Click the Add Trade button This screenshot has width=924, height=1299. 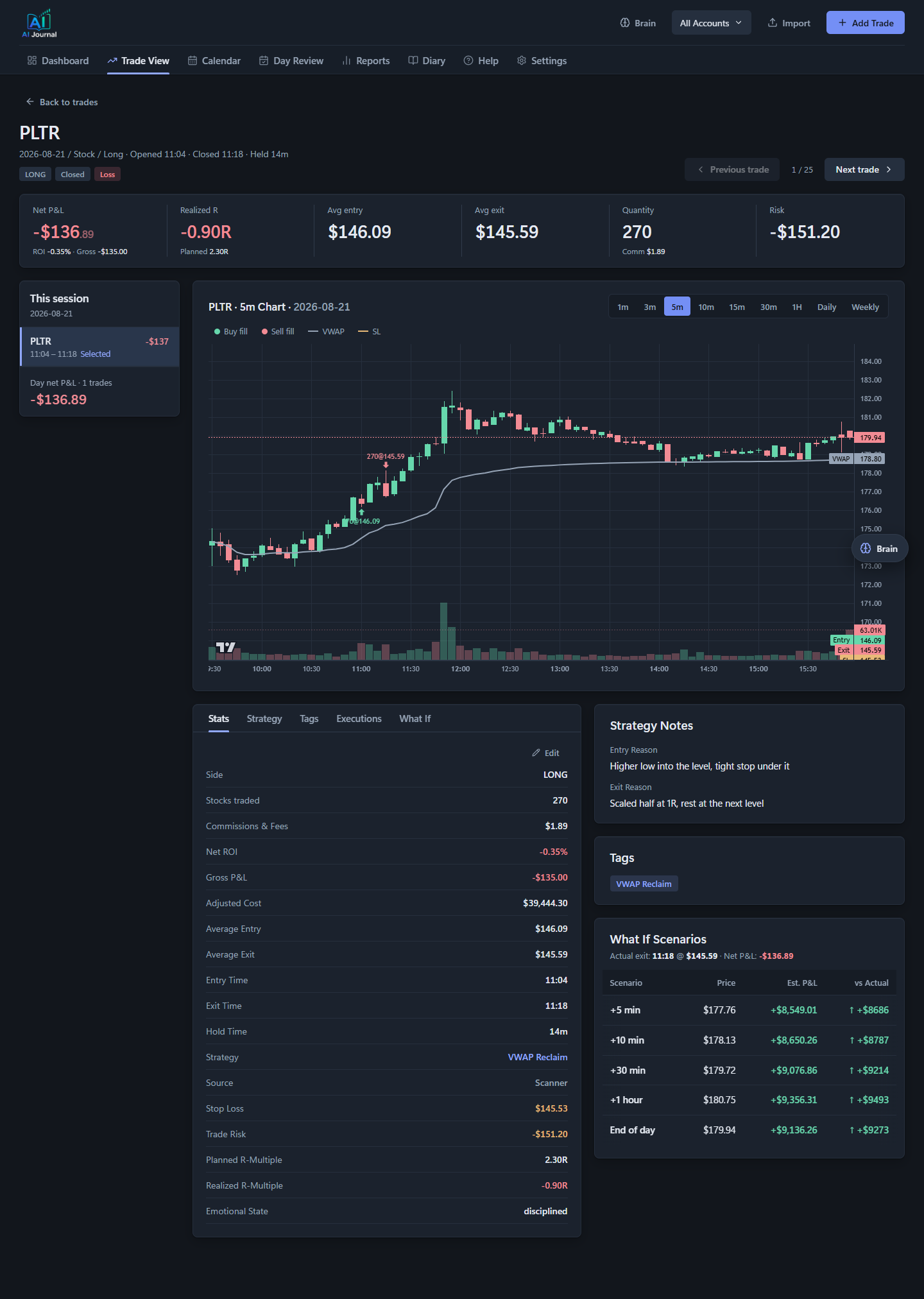point(865,23)
